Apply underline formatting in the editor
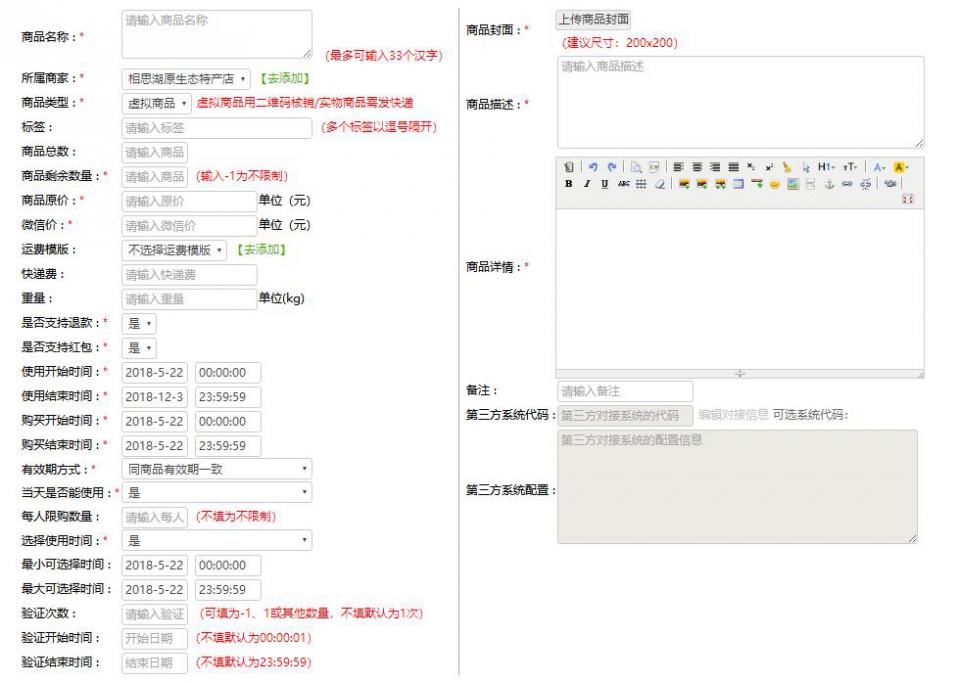Viewport: 960px width, 682px height. [x=605, y=184]
